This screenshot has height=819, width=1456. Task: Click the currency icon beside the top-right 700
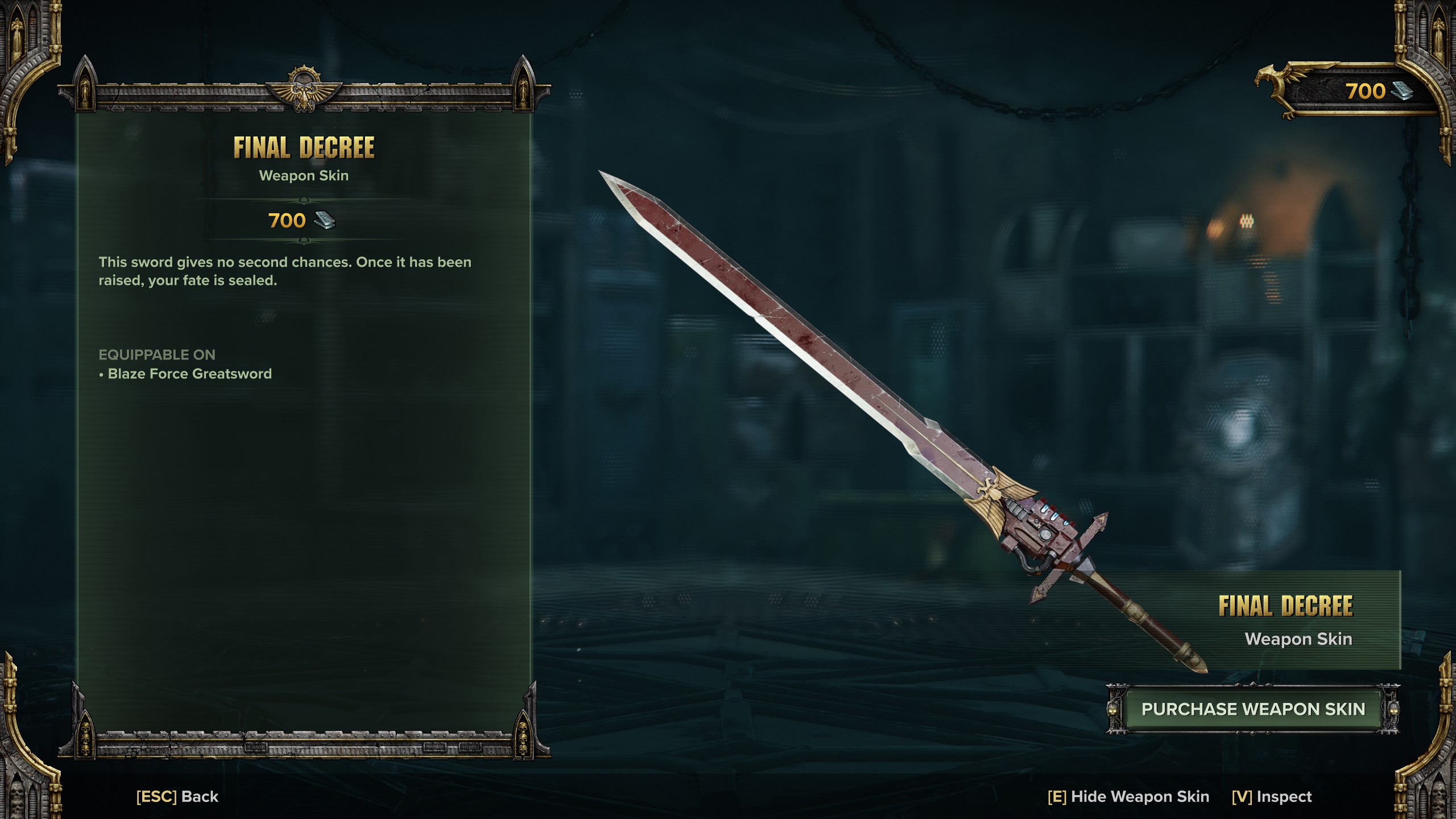tap(1402, 91)
